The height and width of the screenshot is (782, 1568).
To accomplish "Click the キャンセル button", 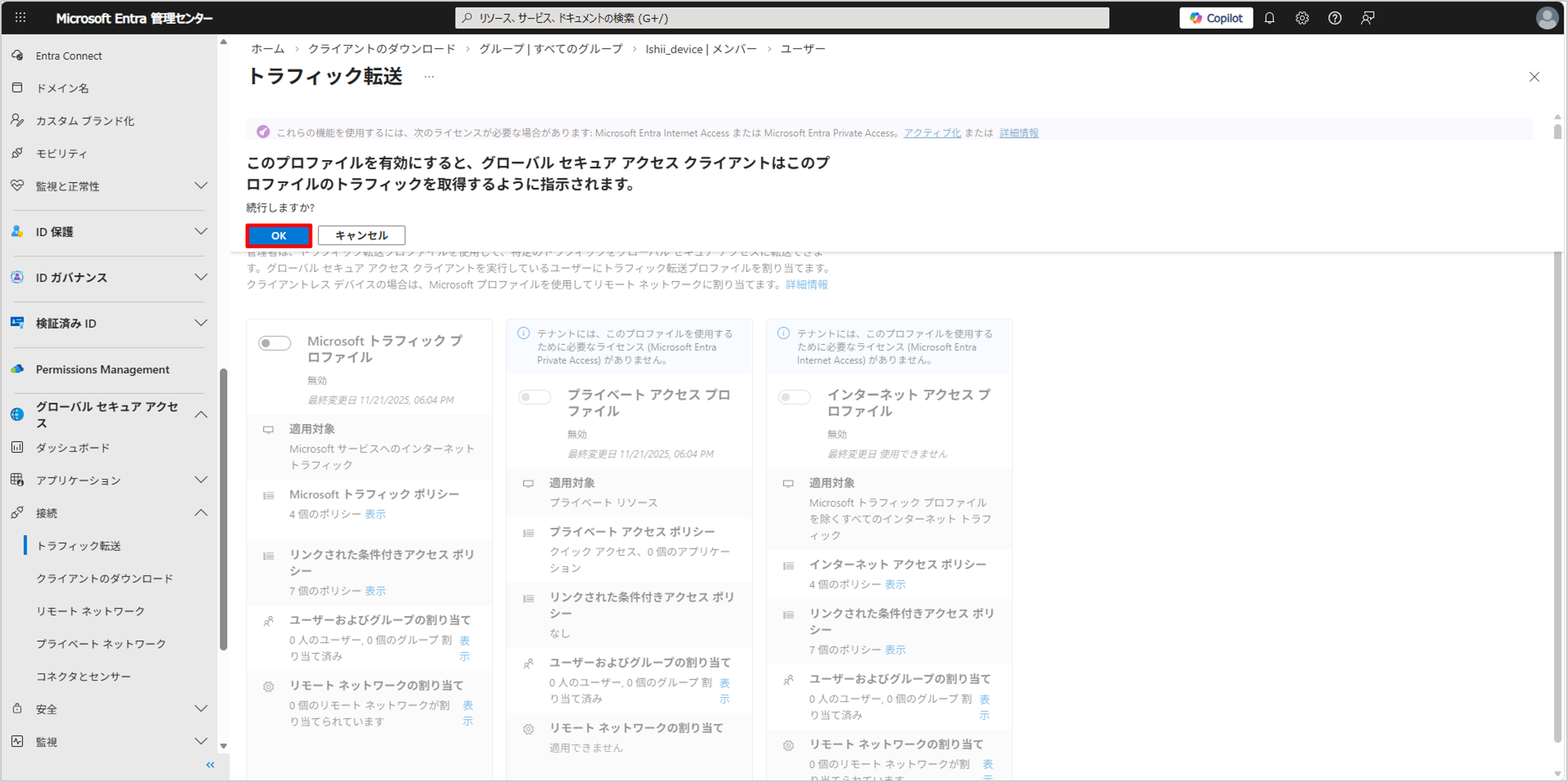I will [x=361, y=236].
